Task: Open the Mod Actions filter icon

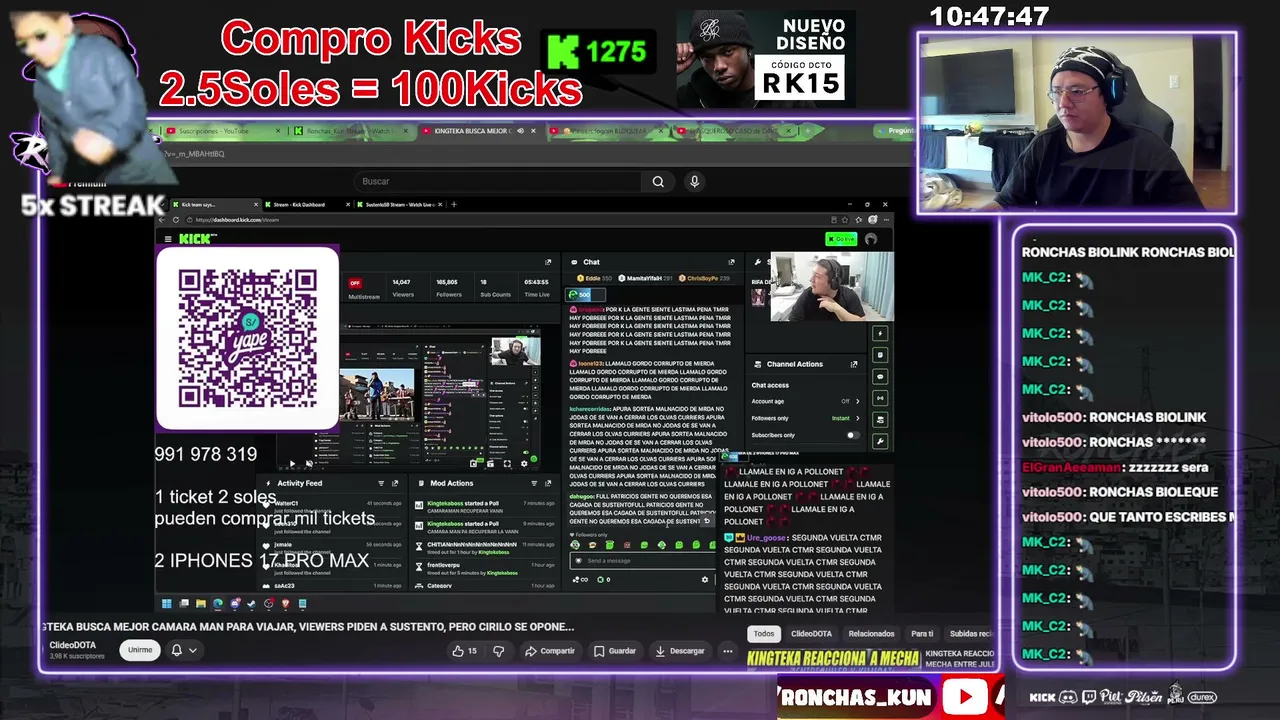Action: pos(533,483)
